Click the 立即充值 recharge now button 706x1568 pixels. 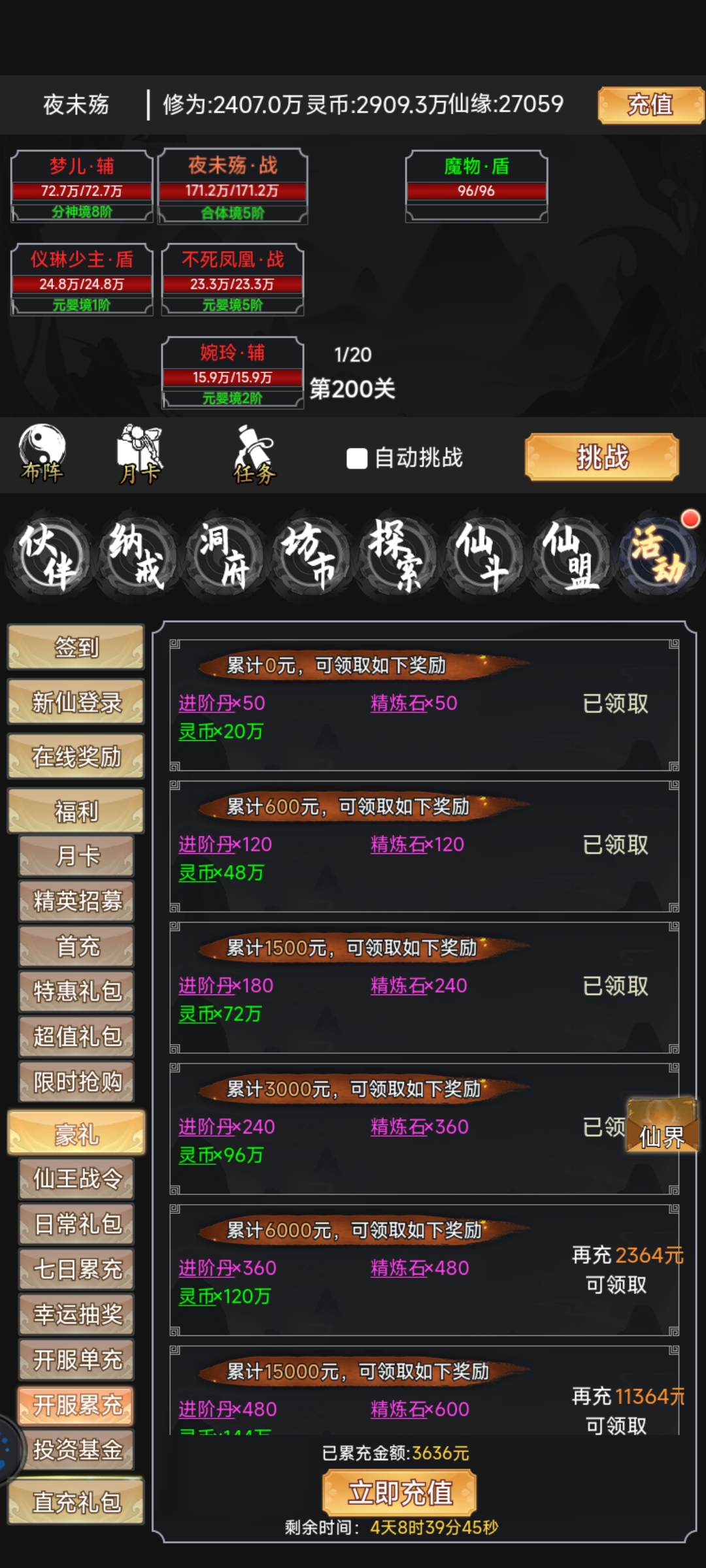pos(400,1493)
